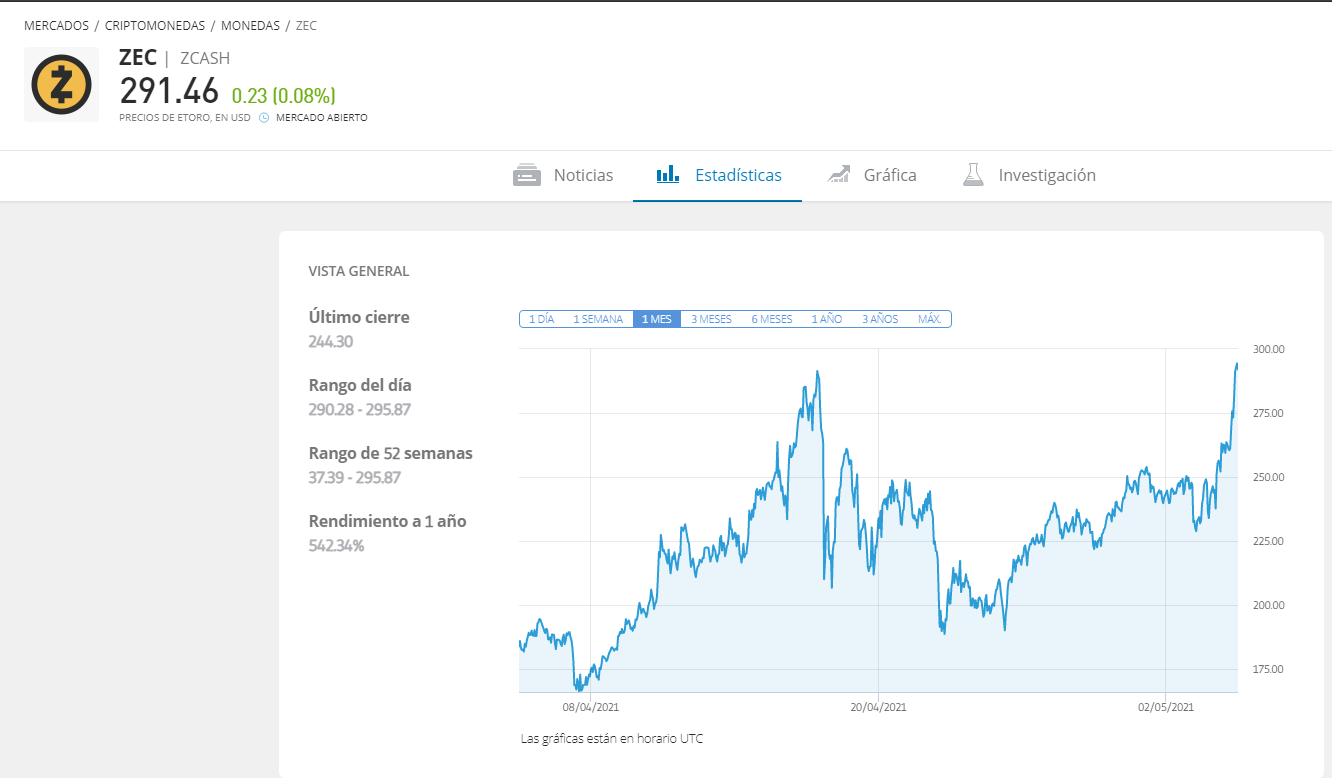
Task: Click the Investigación flask icon
Action: 973,175
